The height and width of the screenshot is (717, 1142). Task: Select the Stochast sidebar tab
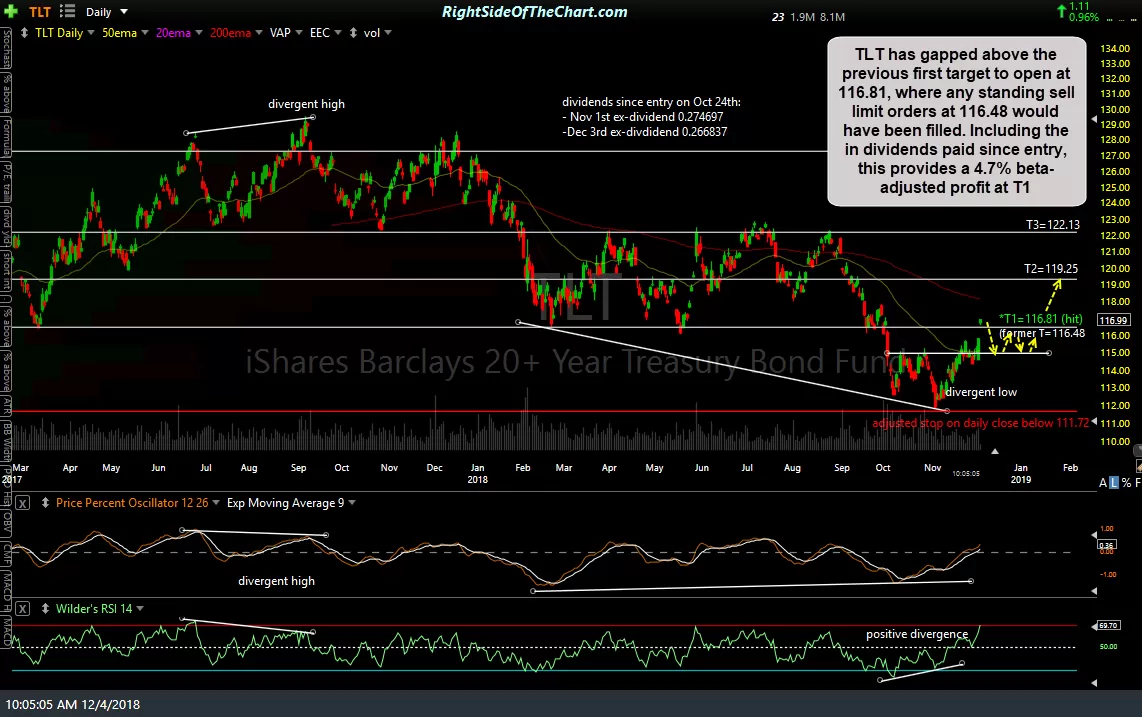(6, 50)
